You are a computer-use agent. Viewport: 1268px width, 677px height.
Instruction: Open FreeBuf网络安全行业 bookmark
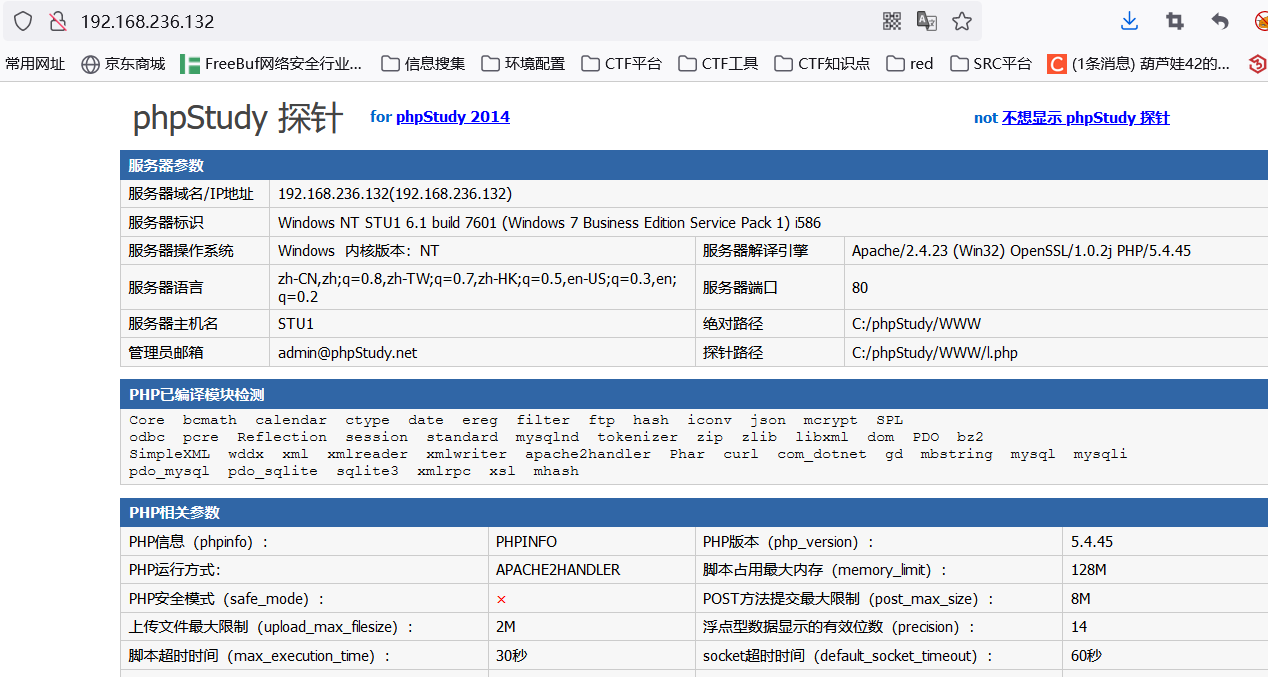271,64
